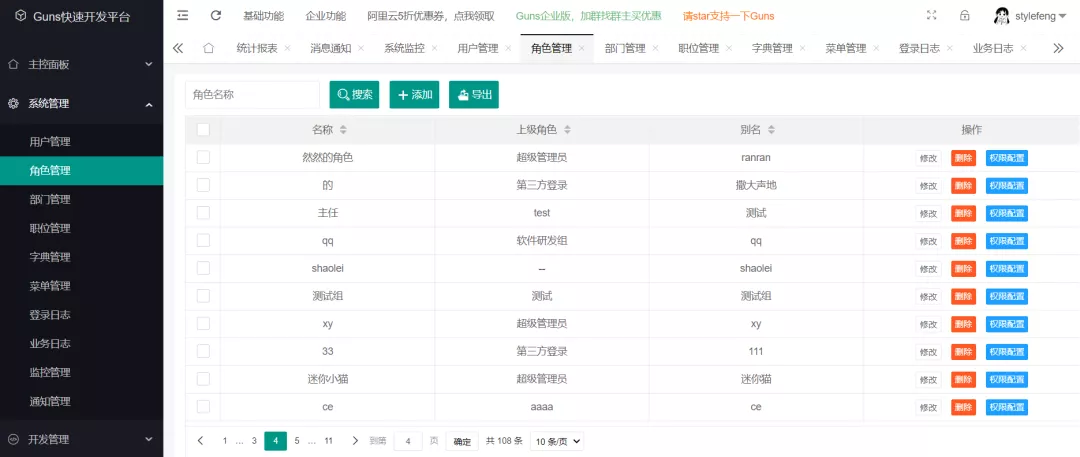Open 部门管理 in the sidebar
Image resolution: width=1080 pixels, height=457 pixels.
point(81,199)
